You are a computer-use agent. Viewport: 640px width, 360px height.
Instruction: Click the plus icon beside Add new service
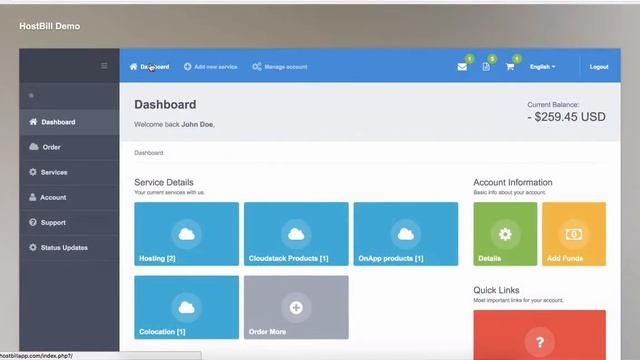(187, 67)
